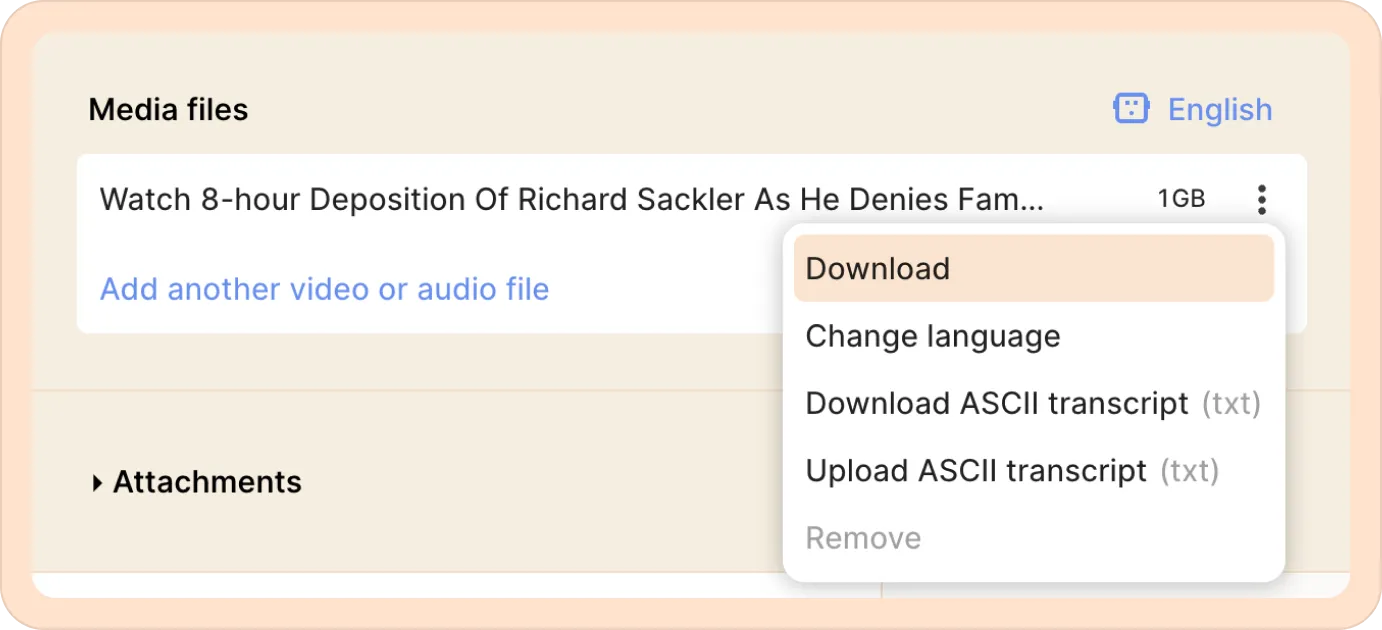Select Download ASCII transcript option
The height and width of the screenshot is (630, 1382).
point(1033,403)
